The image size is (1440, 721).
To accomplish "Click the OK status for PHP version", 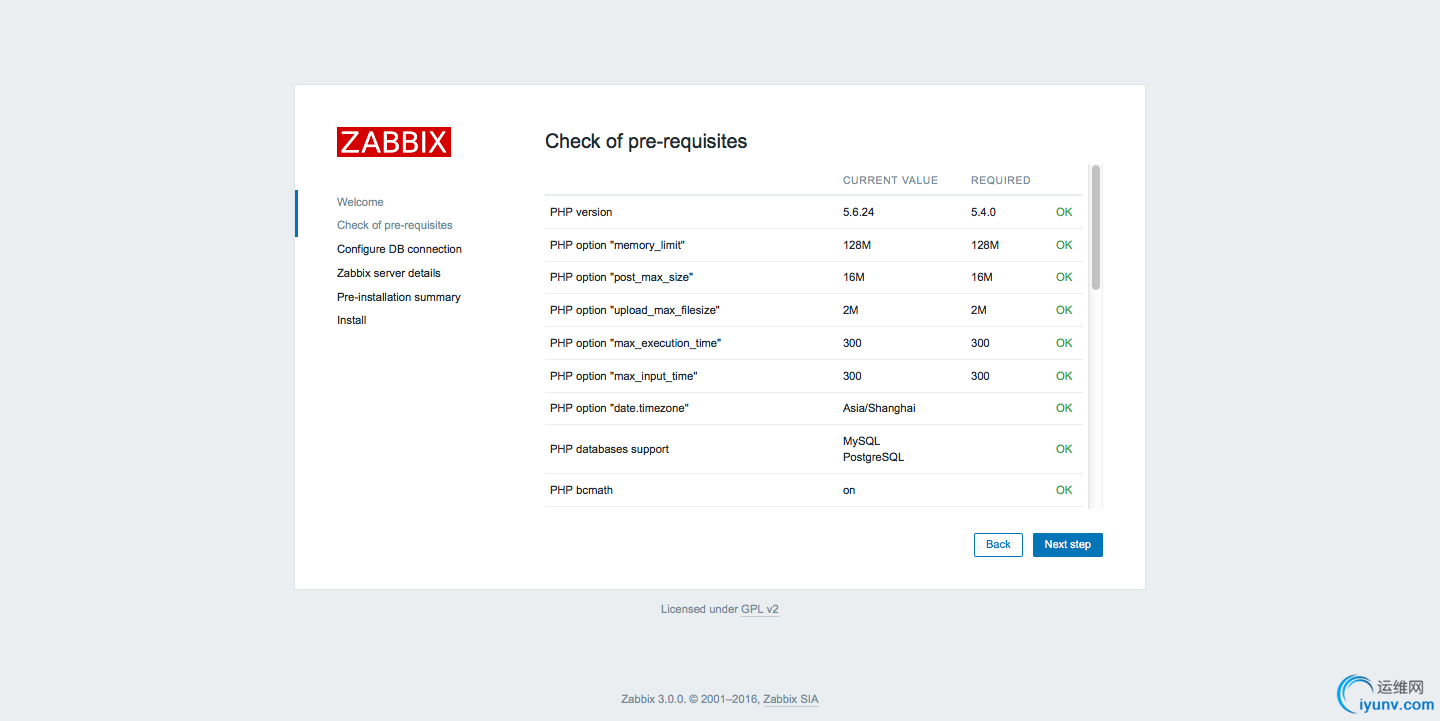I will pos(1064,212).
